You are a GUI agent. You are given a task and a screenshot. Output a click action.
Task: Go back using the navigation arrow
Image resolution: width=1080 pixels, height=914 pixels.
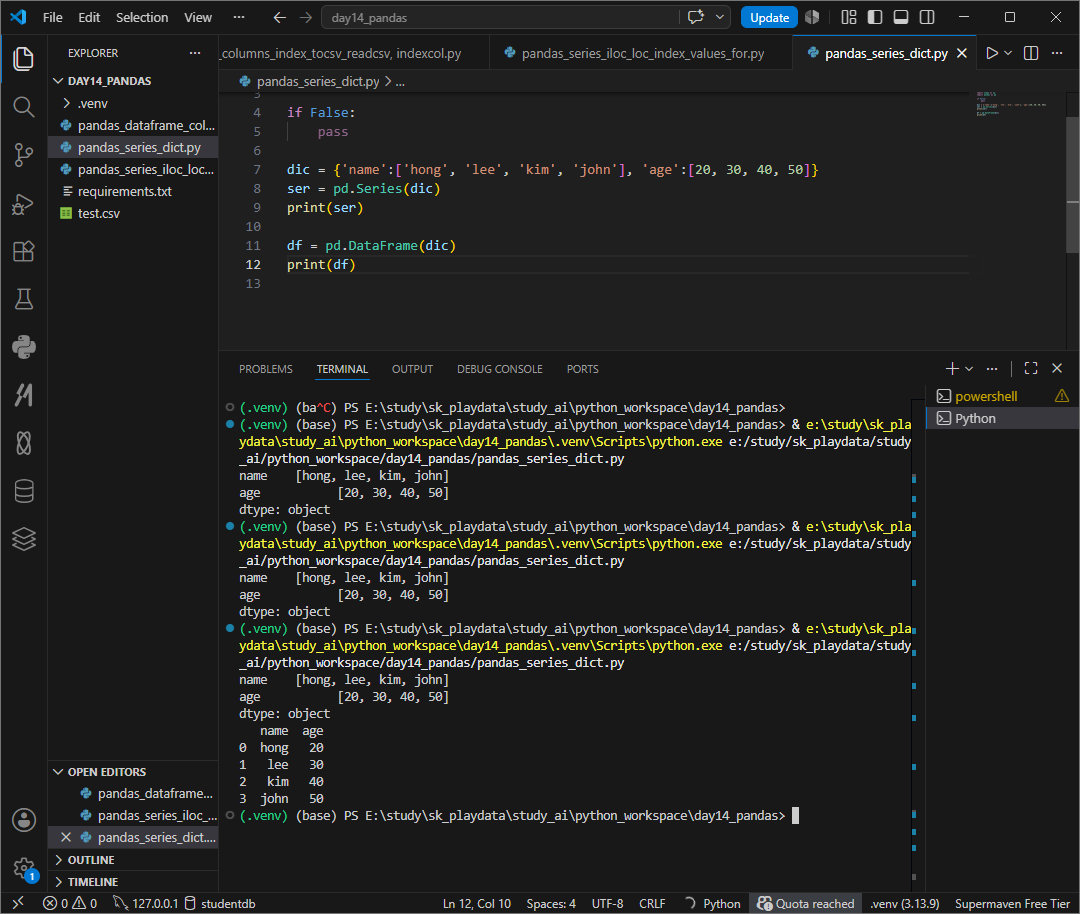[280, 17]
